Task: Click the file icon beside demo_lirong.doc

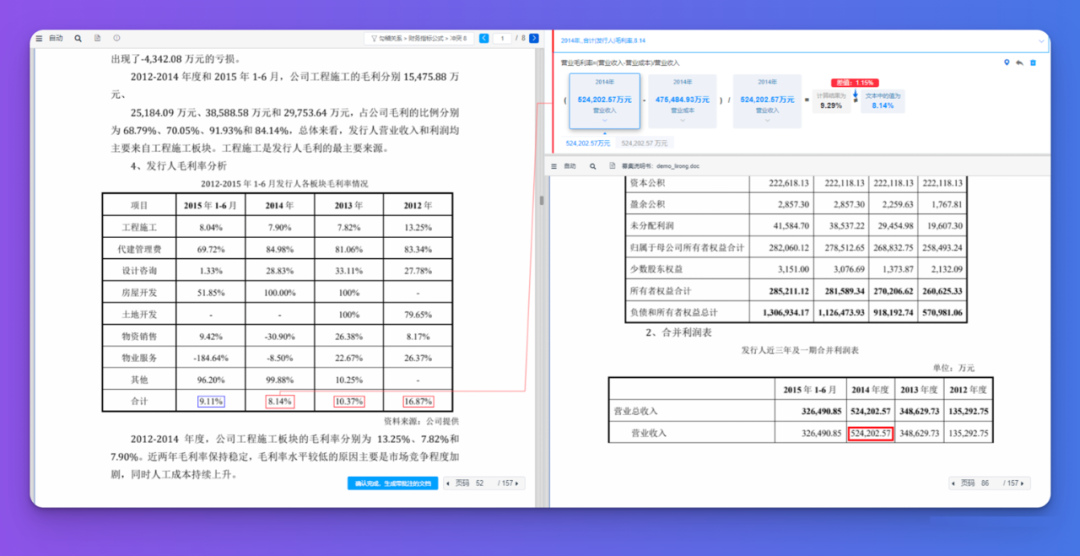Action: (612, 166)
